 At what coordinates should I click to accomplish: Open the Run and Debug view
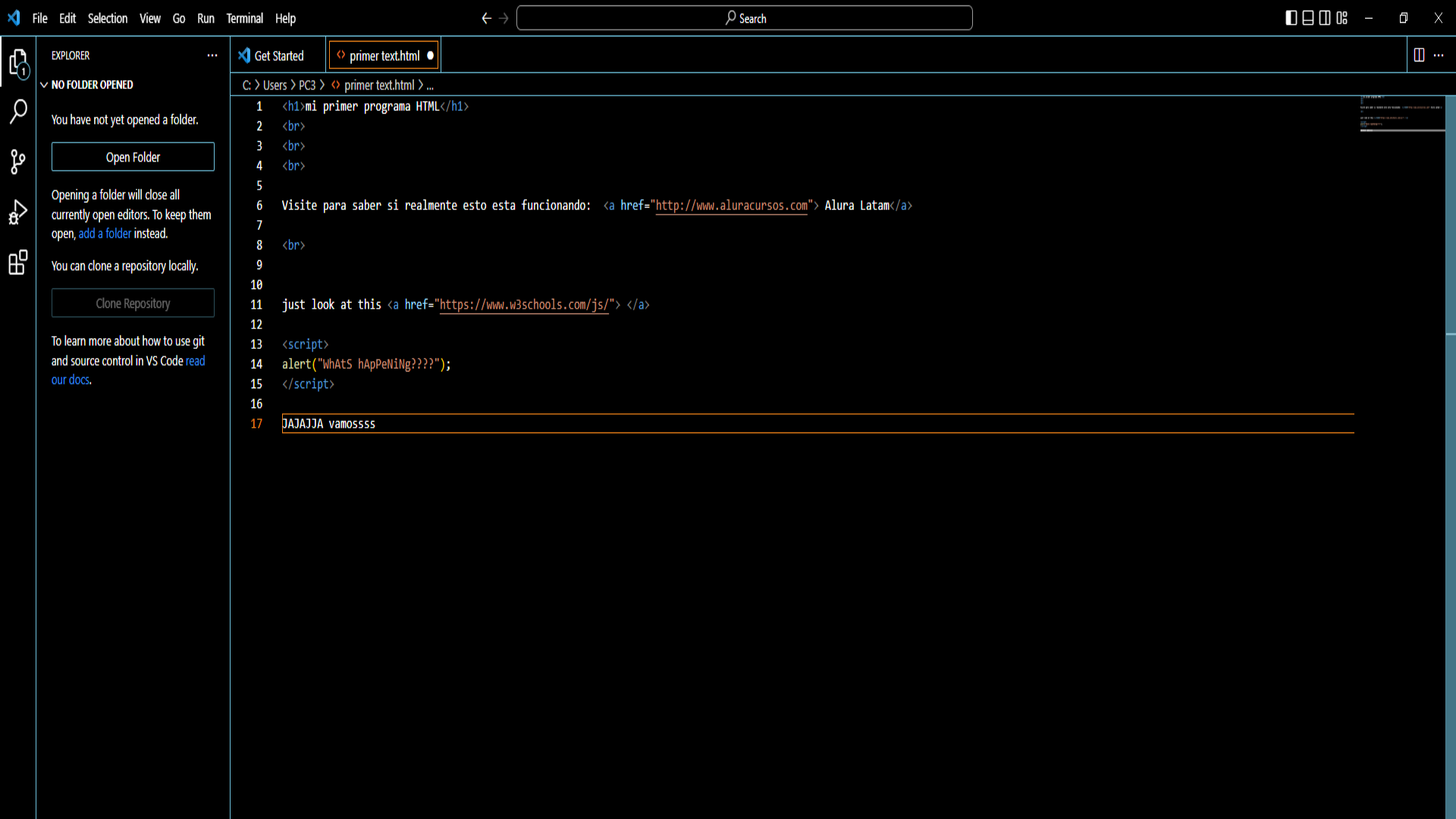(18, 212)
